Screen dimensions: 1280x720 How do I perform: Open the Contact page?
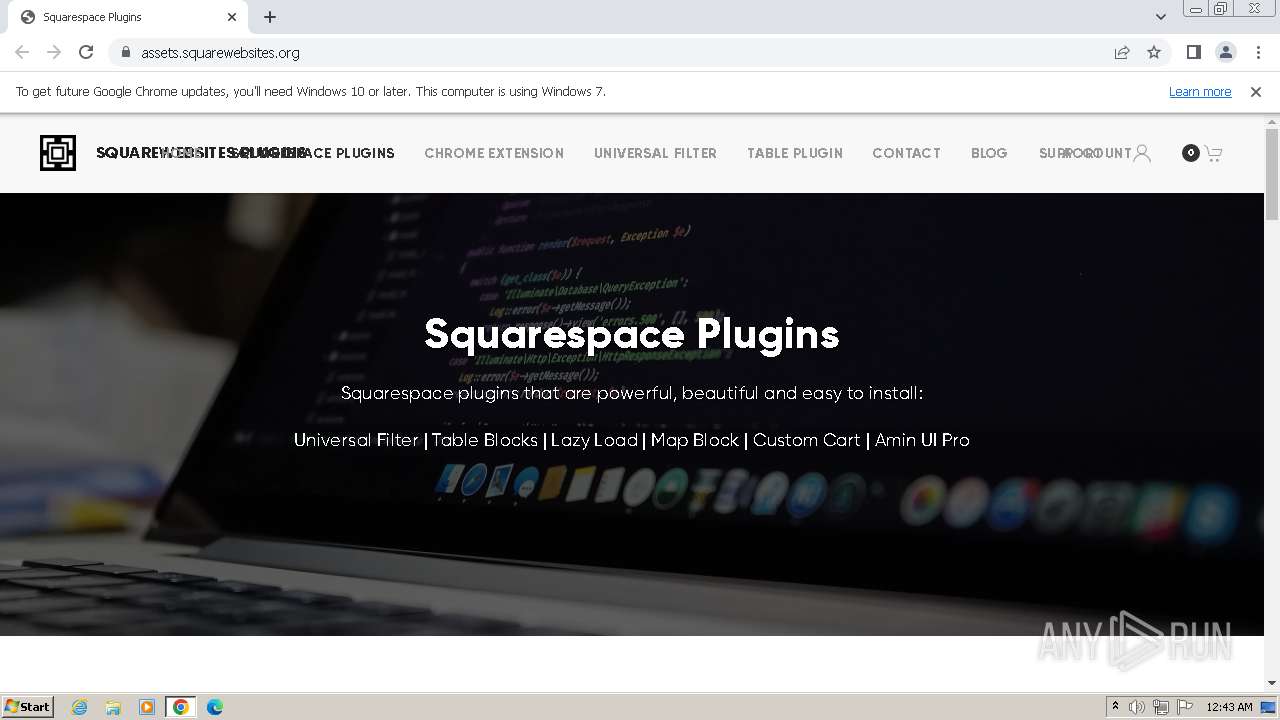(x=906, y=153)
